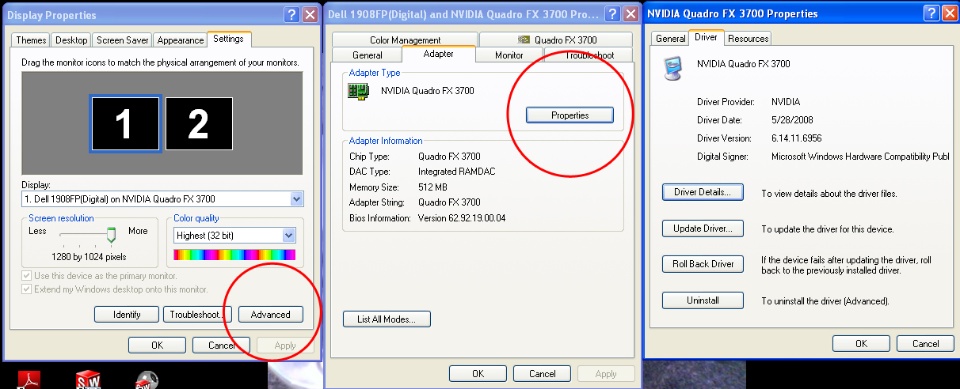Screen dimensions: 960x389
Task: Open adapter Properties button
Action: pos(570,115)
